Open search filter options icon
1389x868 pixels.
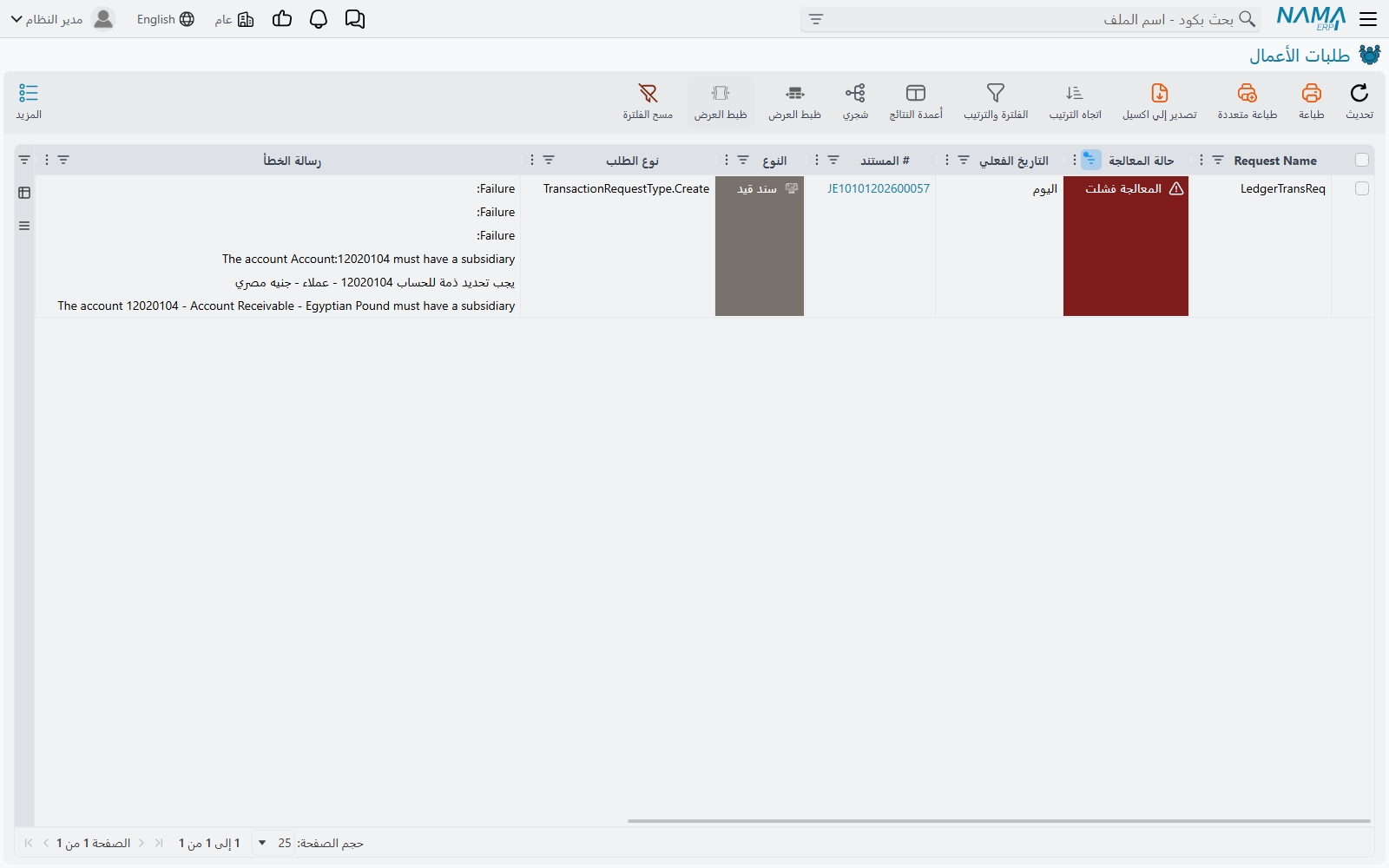tap(816, 19)
